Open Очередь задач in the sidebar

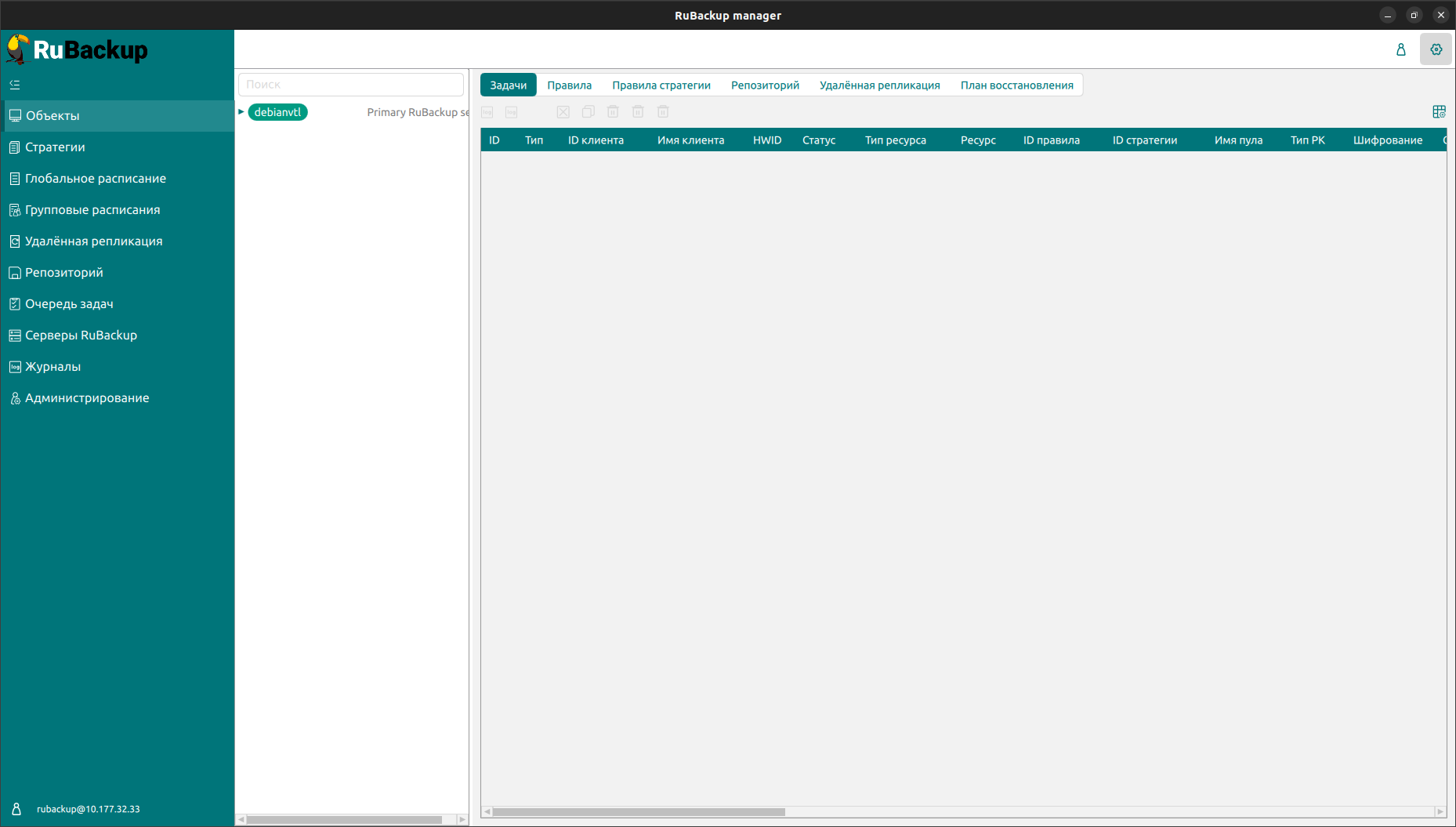[x=69, y=304]
